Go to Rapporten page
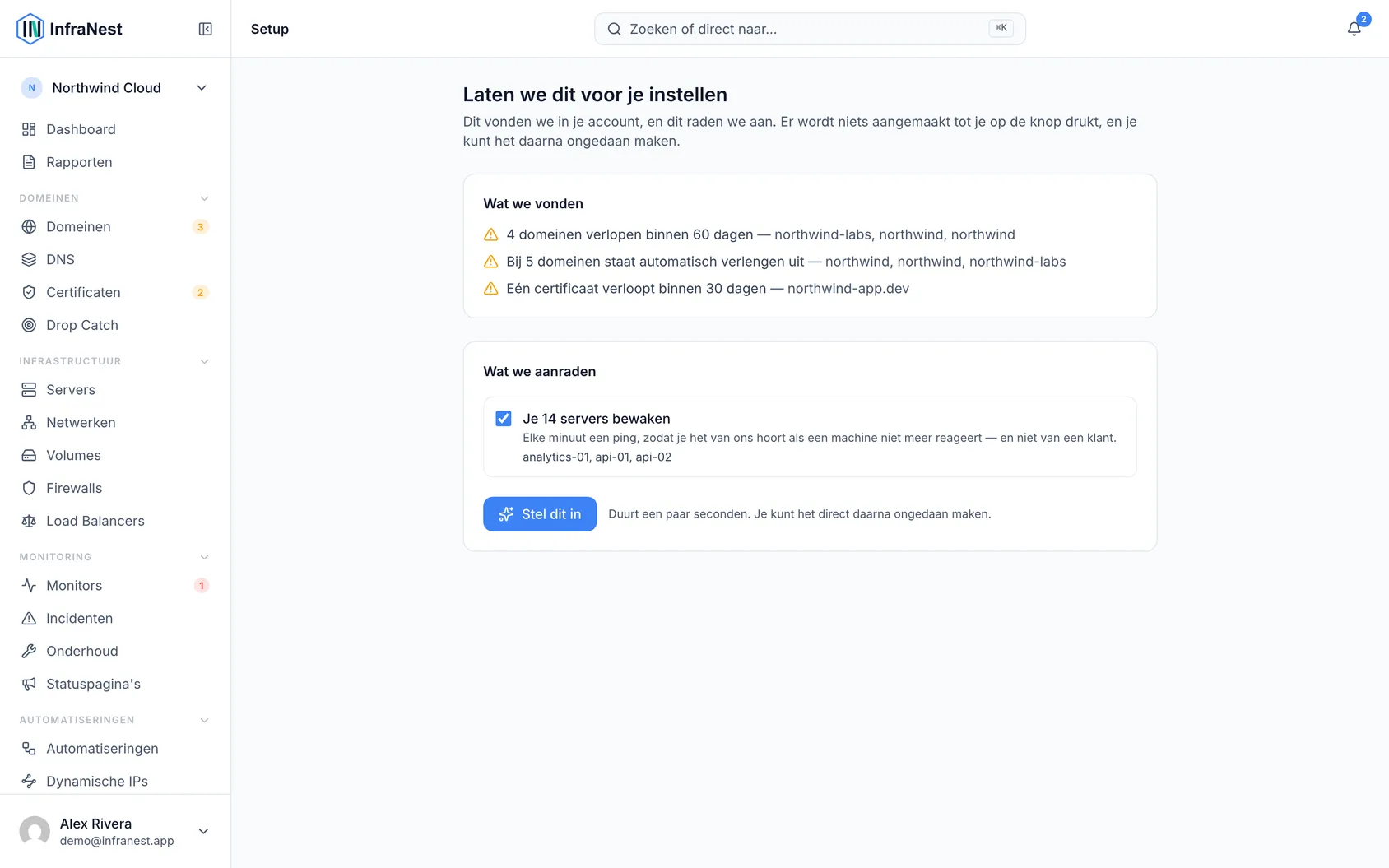 [115, 162]
